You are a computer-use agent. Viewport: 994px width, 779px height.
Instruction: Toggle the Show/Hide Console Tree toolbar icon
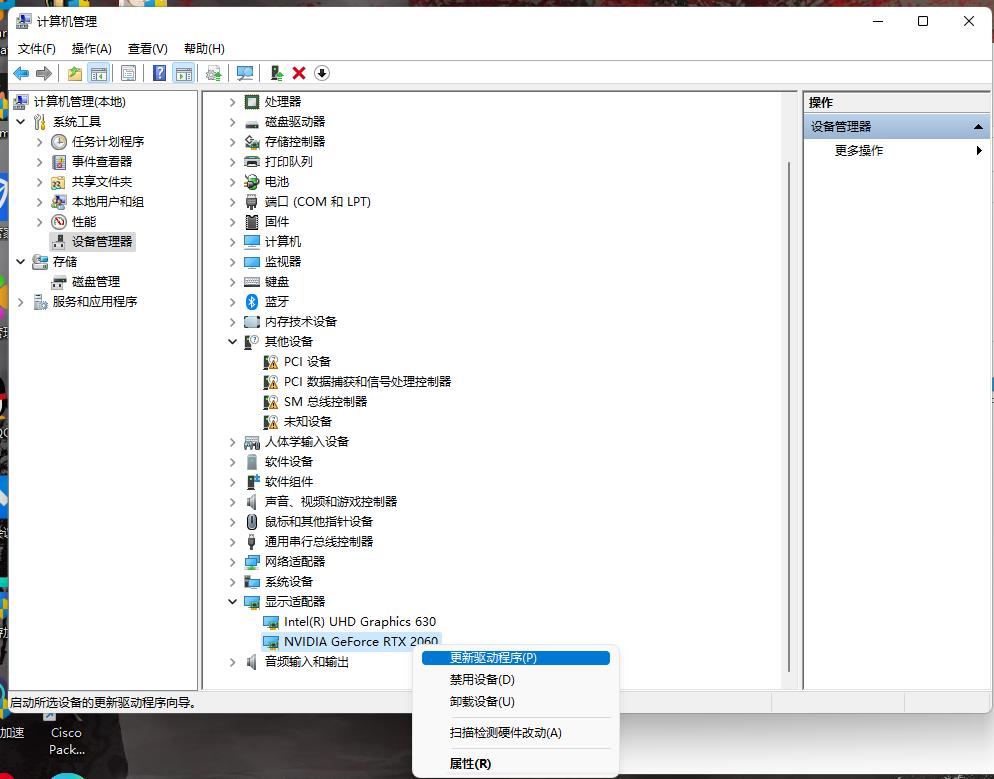(98, 74)
